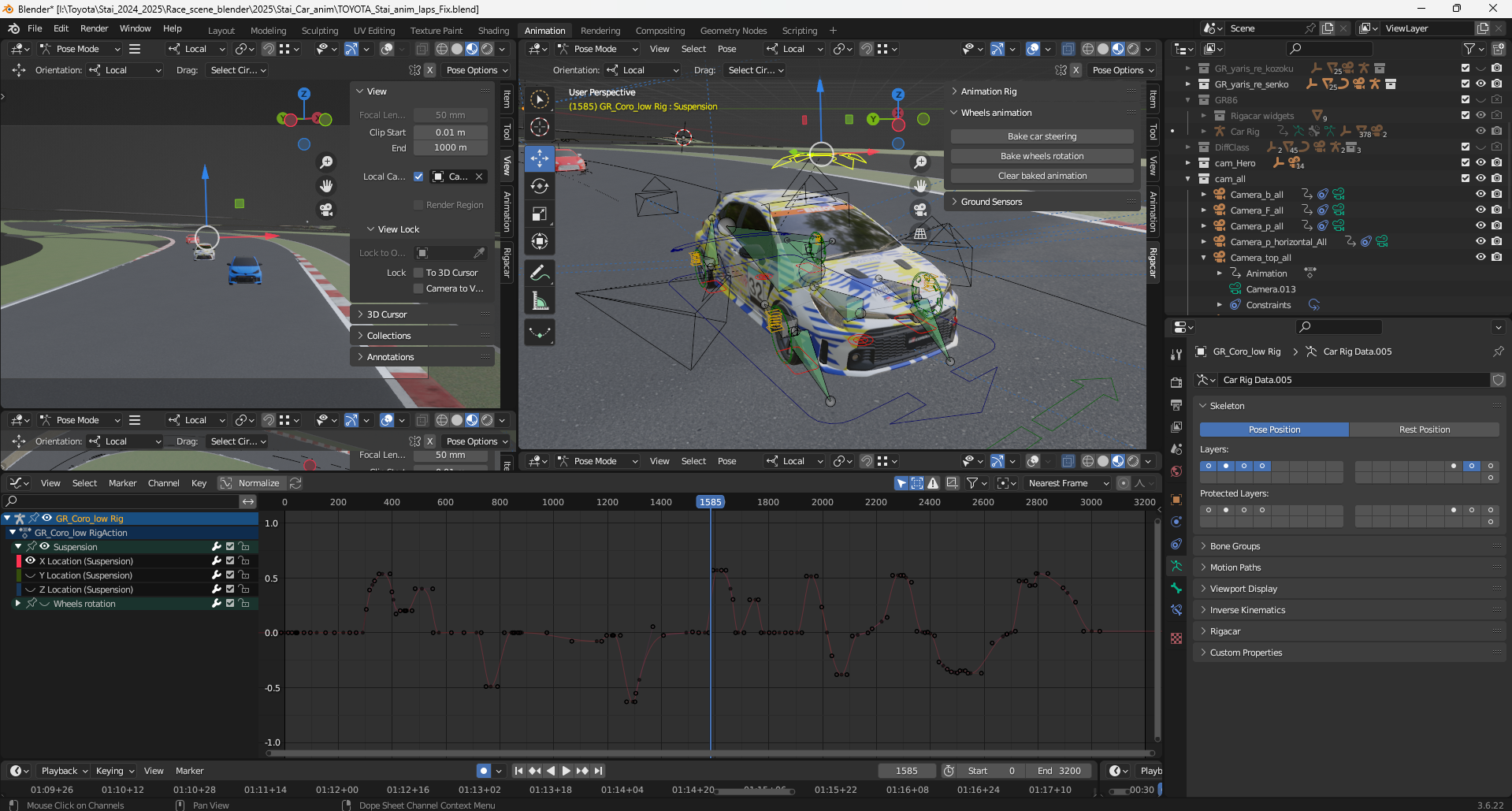
Task: Switch skeleton to Rest Position
Action: click(x=1424, y=430)
